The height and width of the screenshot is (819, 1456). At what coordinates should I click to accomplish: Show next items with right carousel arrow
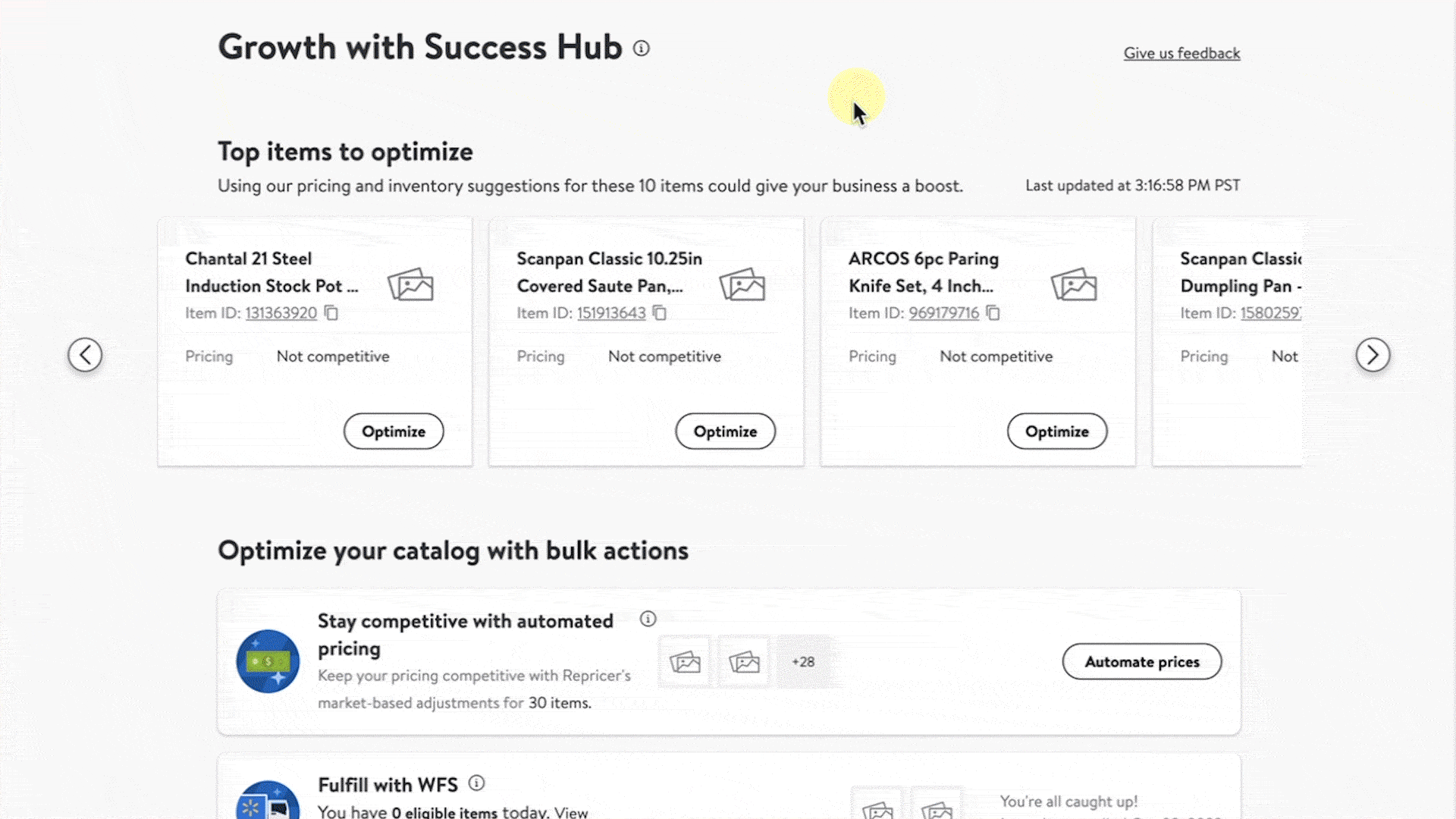pyautogui.click(x=1373, y=354)
